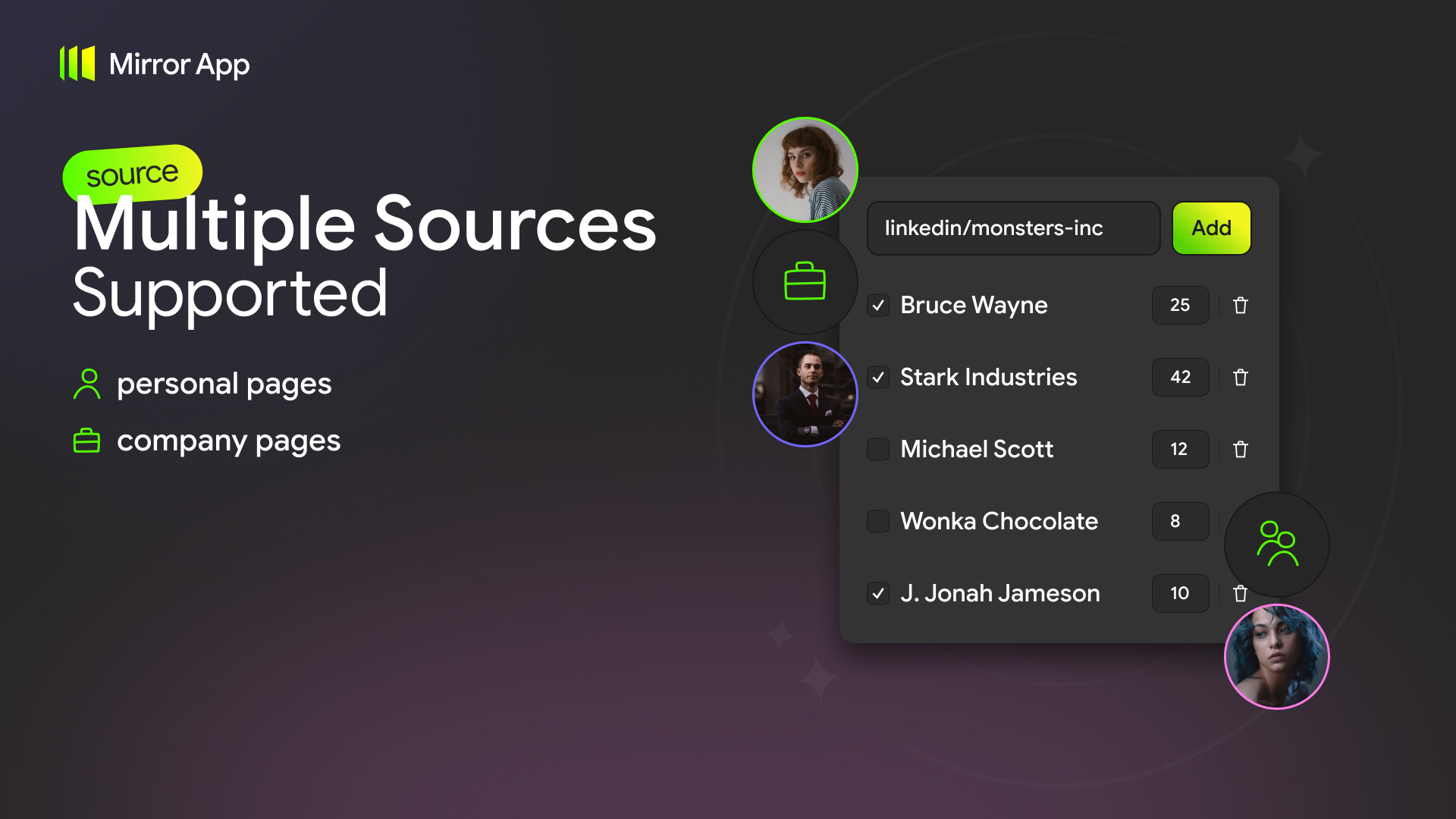1456x819 pixels.
Task: Check the Michael Scott checkbox
Action: [878, 450]
